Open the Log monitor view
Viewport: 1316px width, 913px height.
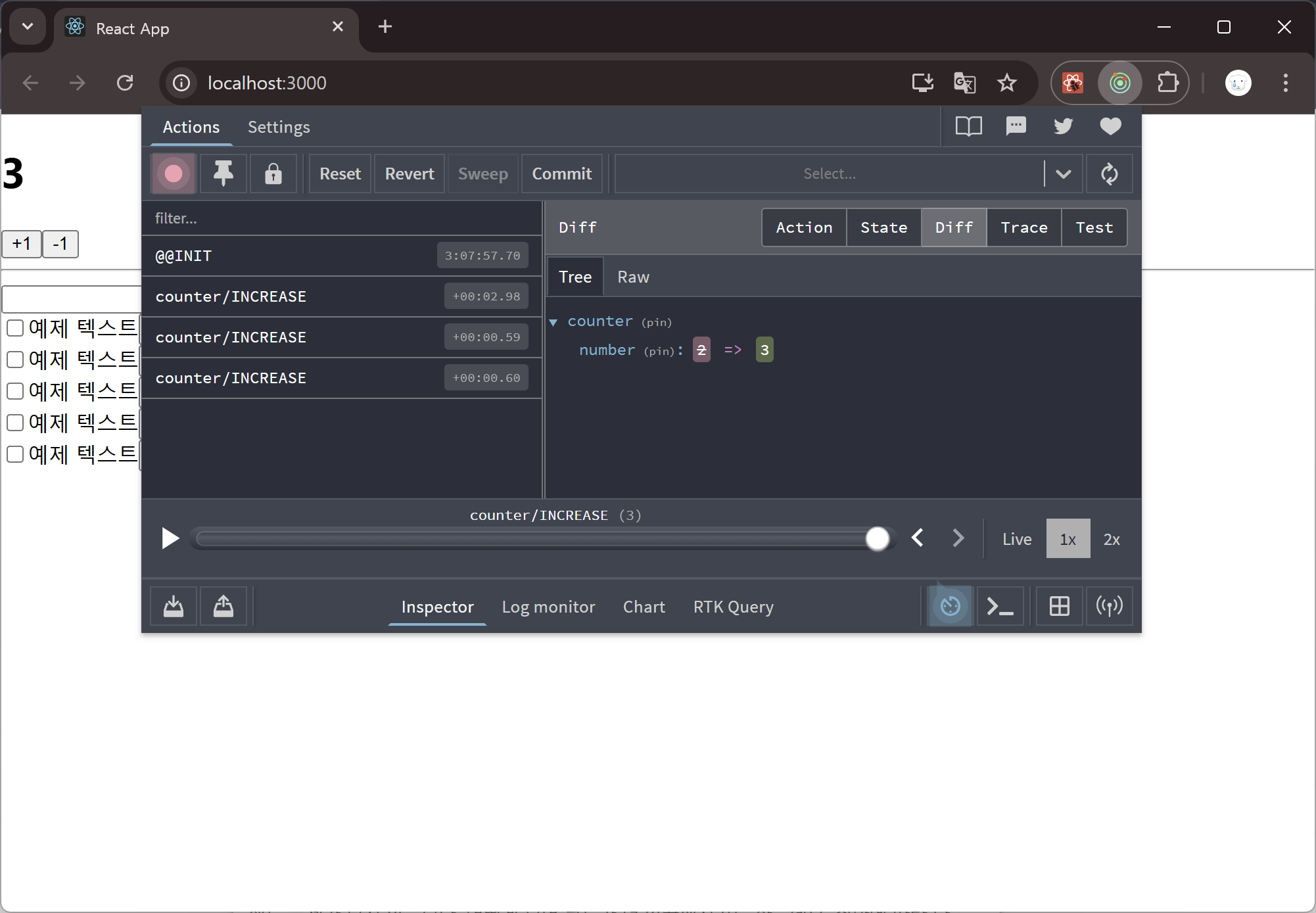click(x=548, y=607)
